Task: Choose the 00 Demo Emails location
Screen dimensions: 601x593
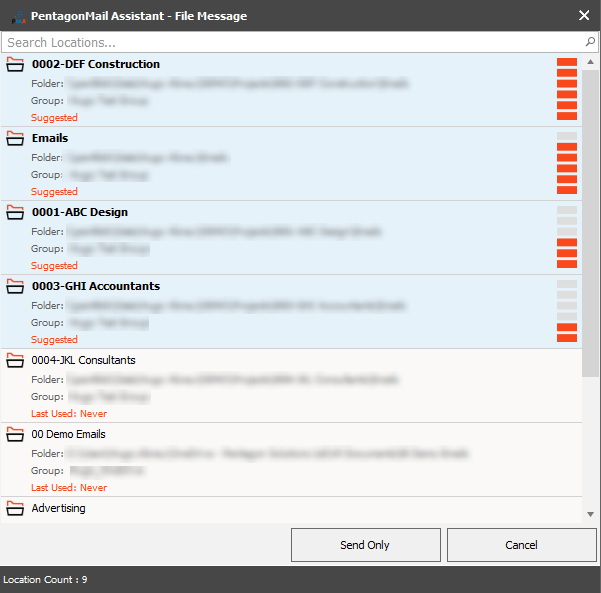Action: click(x=68, y=435)
